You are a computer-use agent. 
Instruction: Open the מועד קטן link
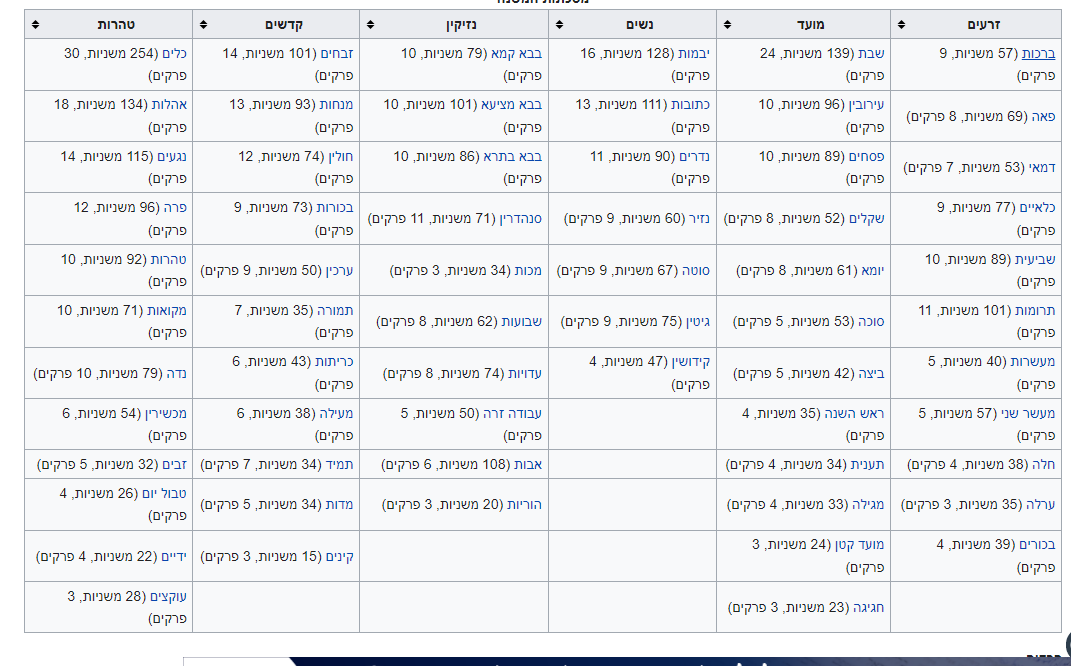[x=859, y=544]
